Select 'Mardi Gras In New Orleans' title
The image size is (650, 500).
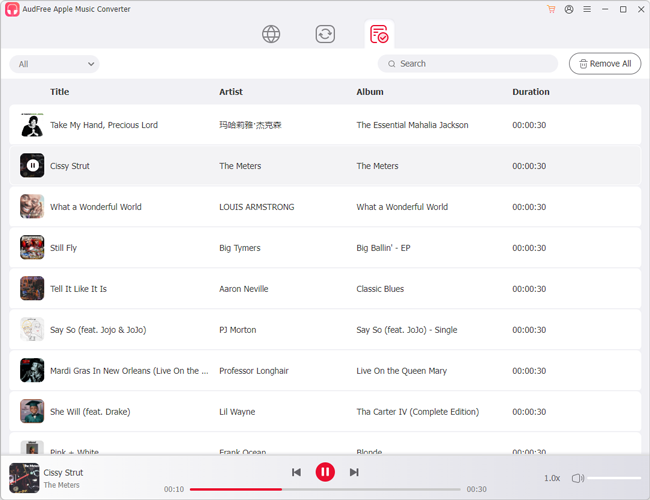[x=129, y=371]
